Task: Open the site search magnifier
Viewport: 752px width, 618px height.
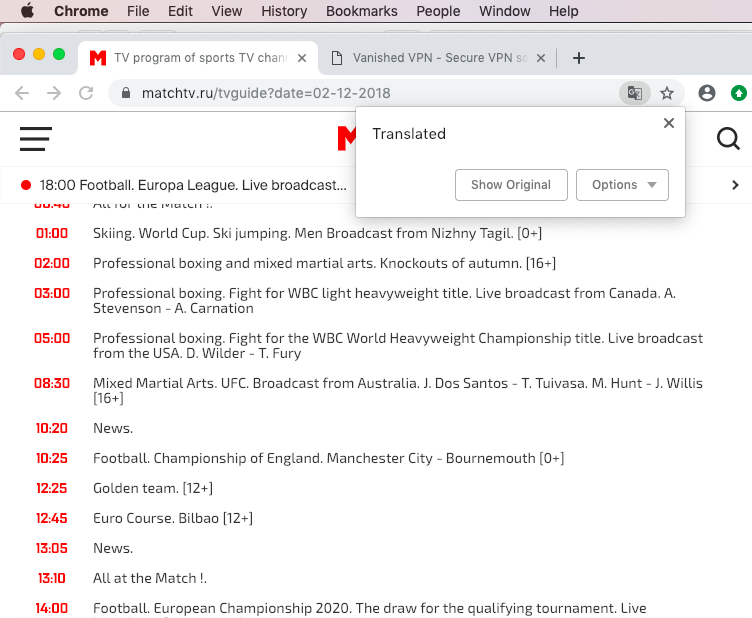Action: 728,139
